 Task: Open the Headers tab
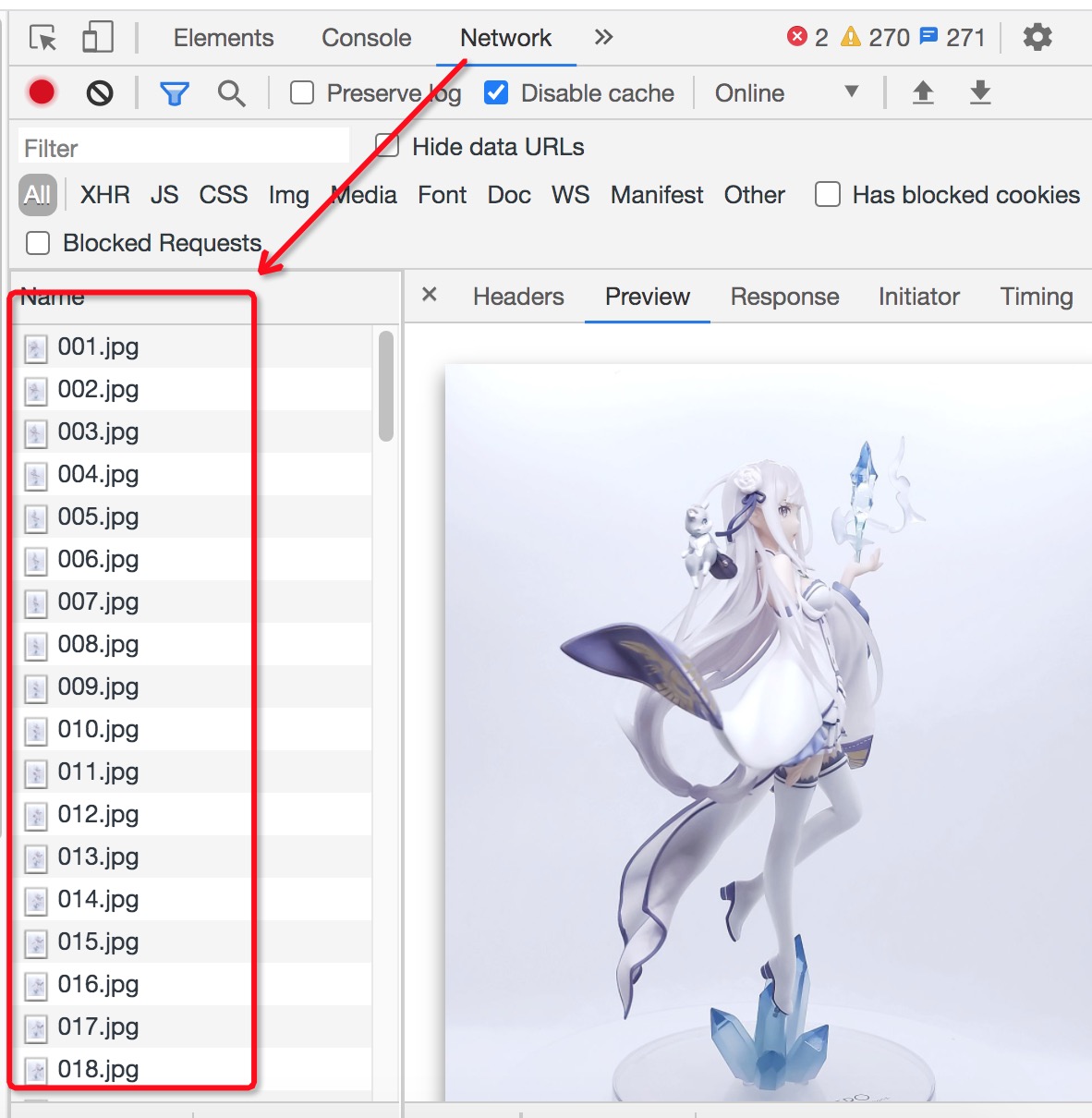click(518, 297)
